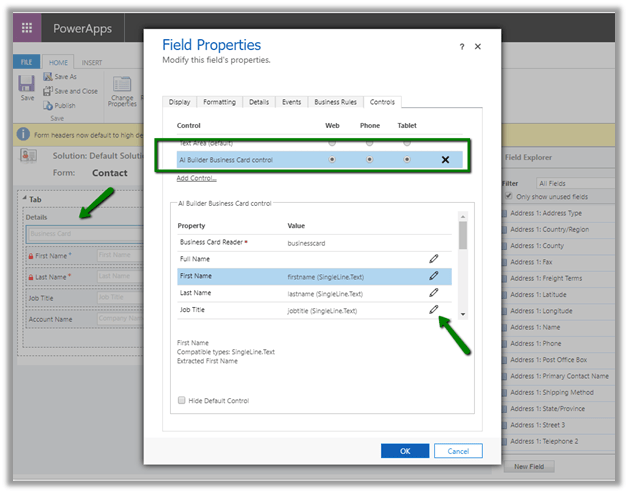Select the Tablet radio for AI Builder control

406,159
